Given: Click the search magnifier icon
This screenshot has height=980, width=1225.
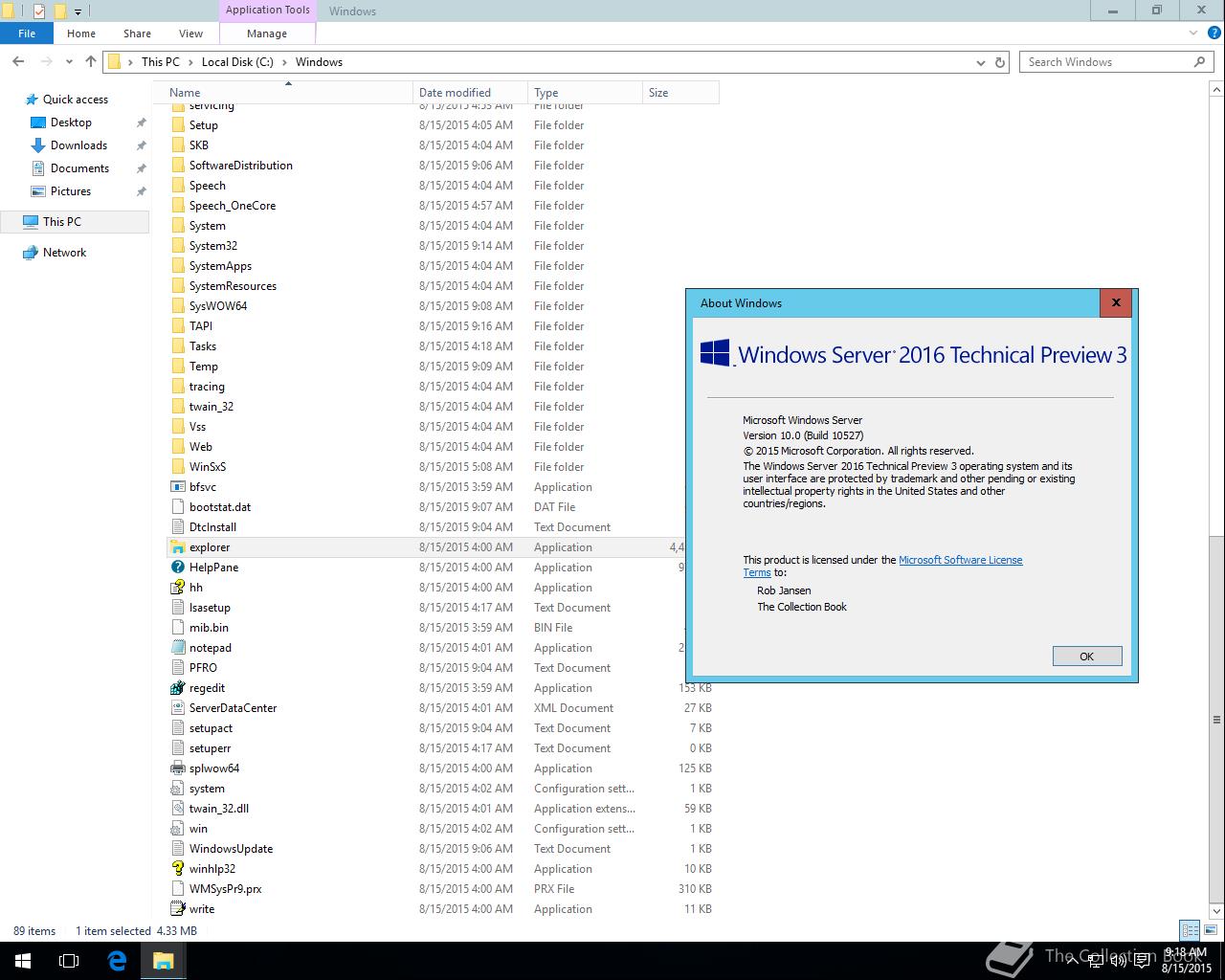Looking at the screenshot, I should coord(1199,61).
